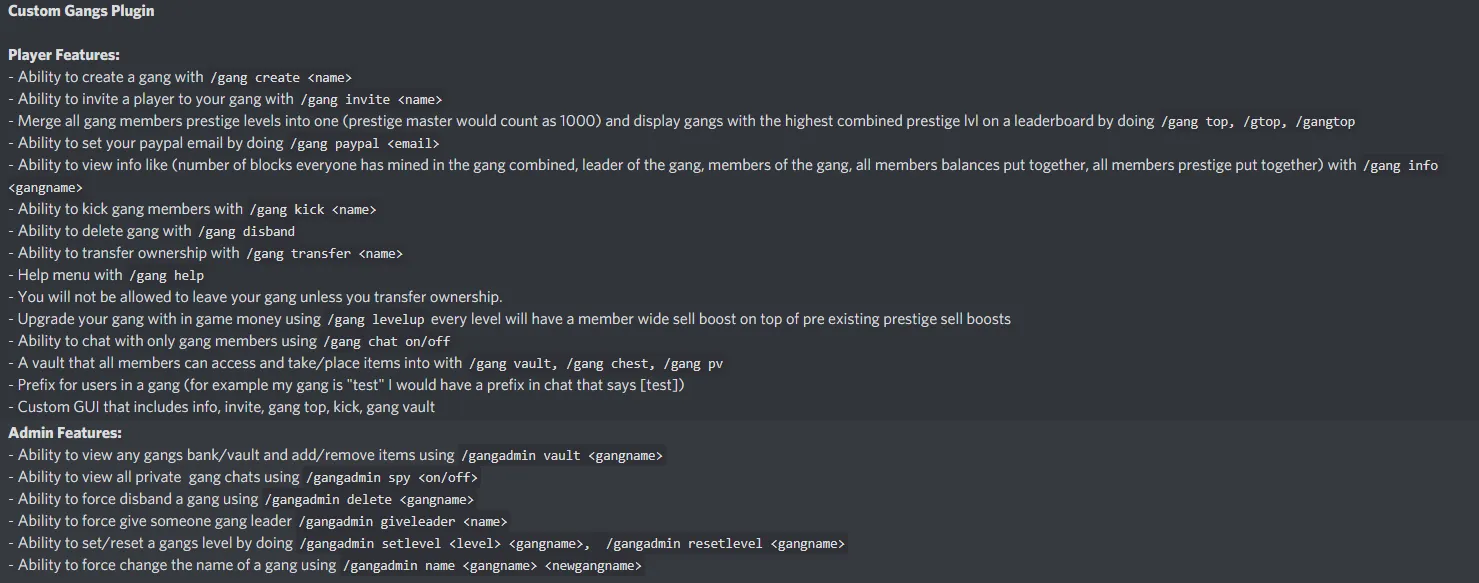Select the "/gang paypal <email>" code snippet
The height and width of the screenshot is (583, 1479).
(363, 144)
